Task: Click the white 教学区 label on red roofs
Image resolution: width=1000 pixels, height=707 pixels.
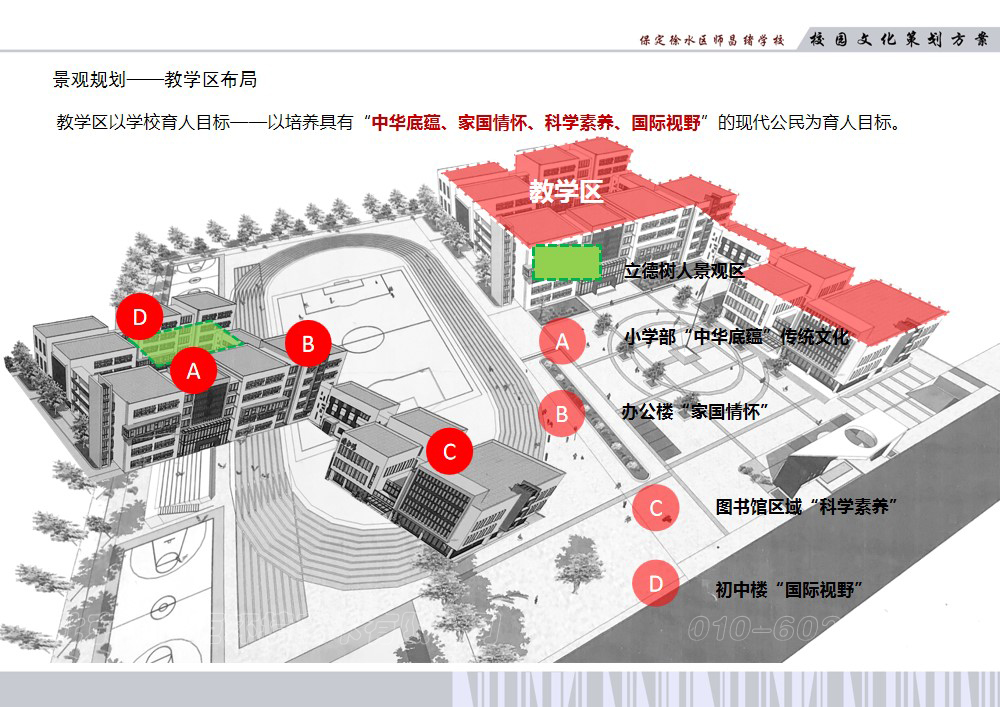Action: (567, 192)
